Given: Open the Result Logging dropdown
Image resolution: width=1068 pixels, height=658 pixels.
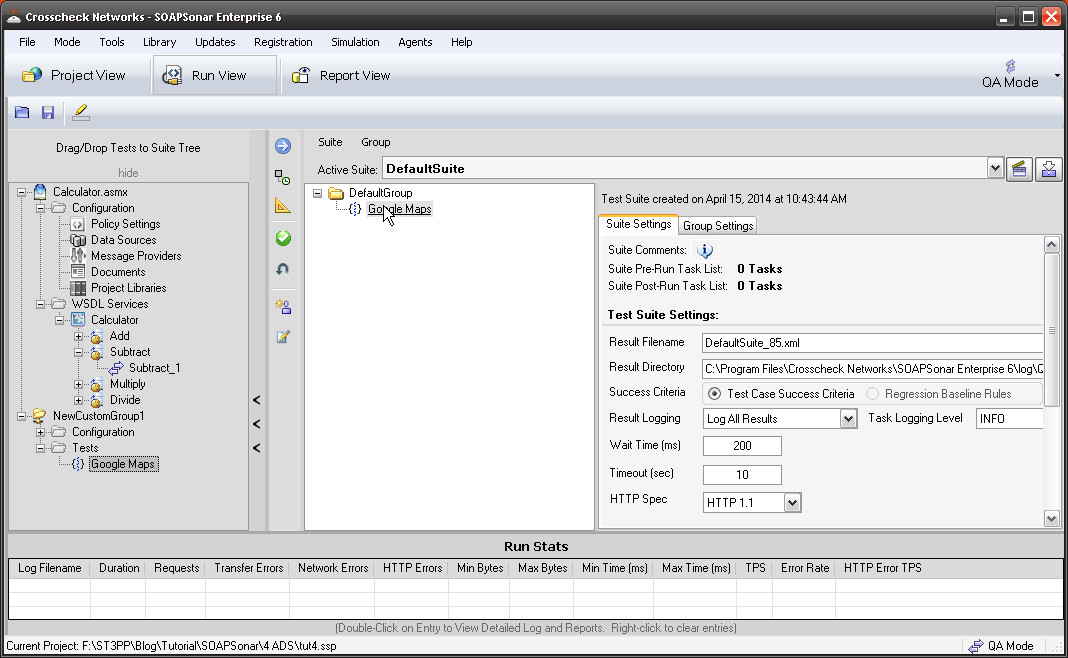Looking at the screenshot, I should click(x=848, y=419).
